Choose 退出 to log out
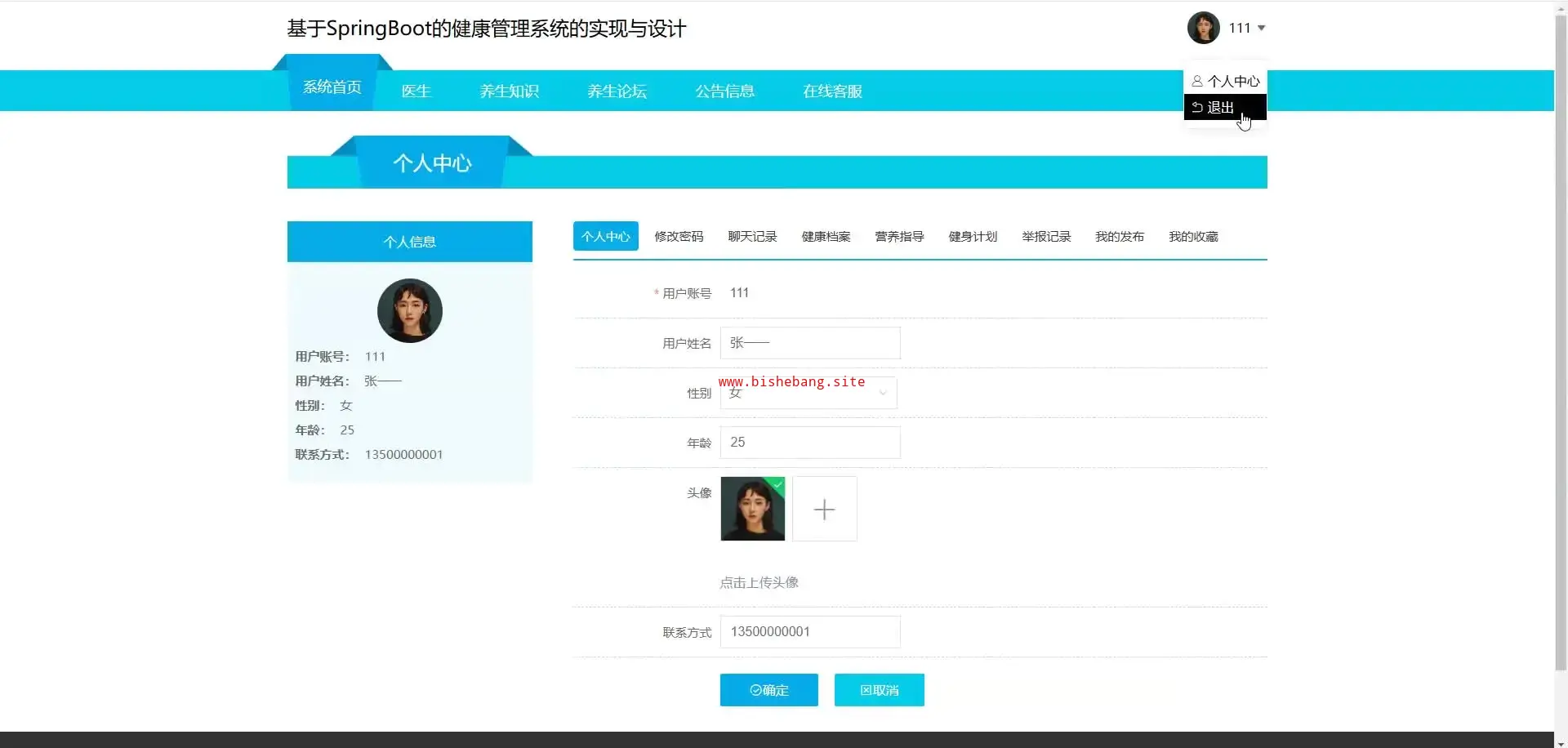1568x748 pixels. tap(1220, 107)
